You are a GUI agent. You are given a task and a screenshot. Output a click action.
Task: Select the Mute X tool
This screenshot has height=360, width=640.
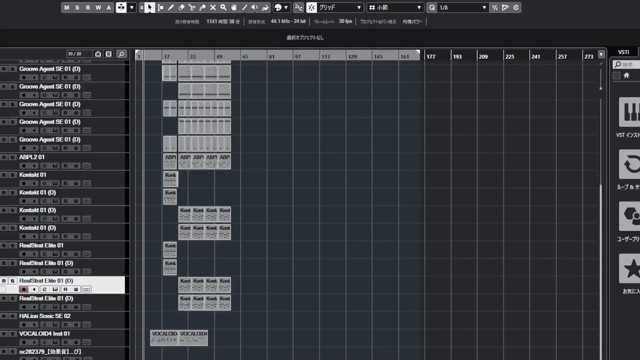coord(213,7)
